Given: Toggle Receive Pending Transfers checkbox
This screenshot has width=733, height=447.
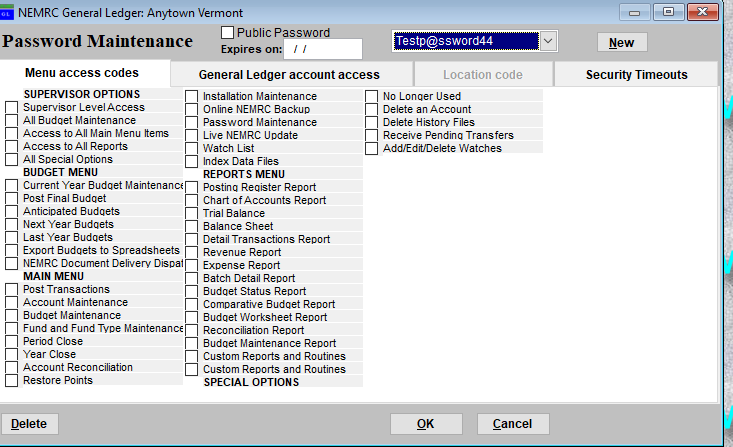Looking at the screenshot, I should (x=372, y=136).
